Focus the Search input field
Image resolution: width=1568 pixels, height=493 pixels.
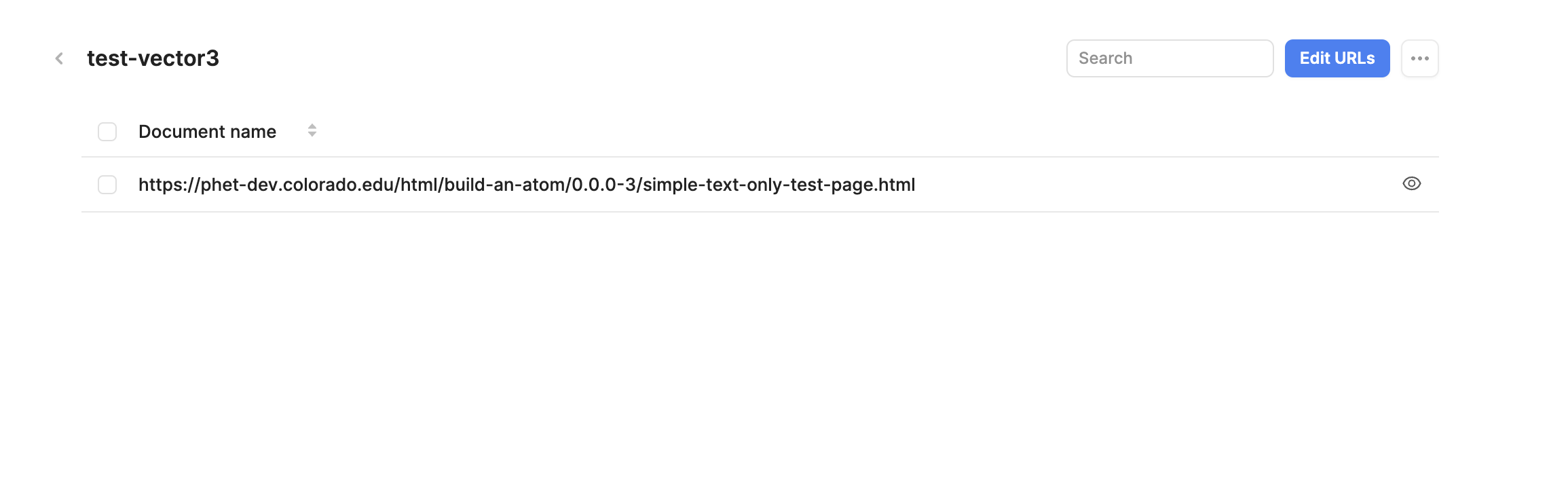coord(1170,58)
